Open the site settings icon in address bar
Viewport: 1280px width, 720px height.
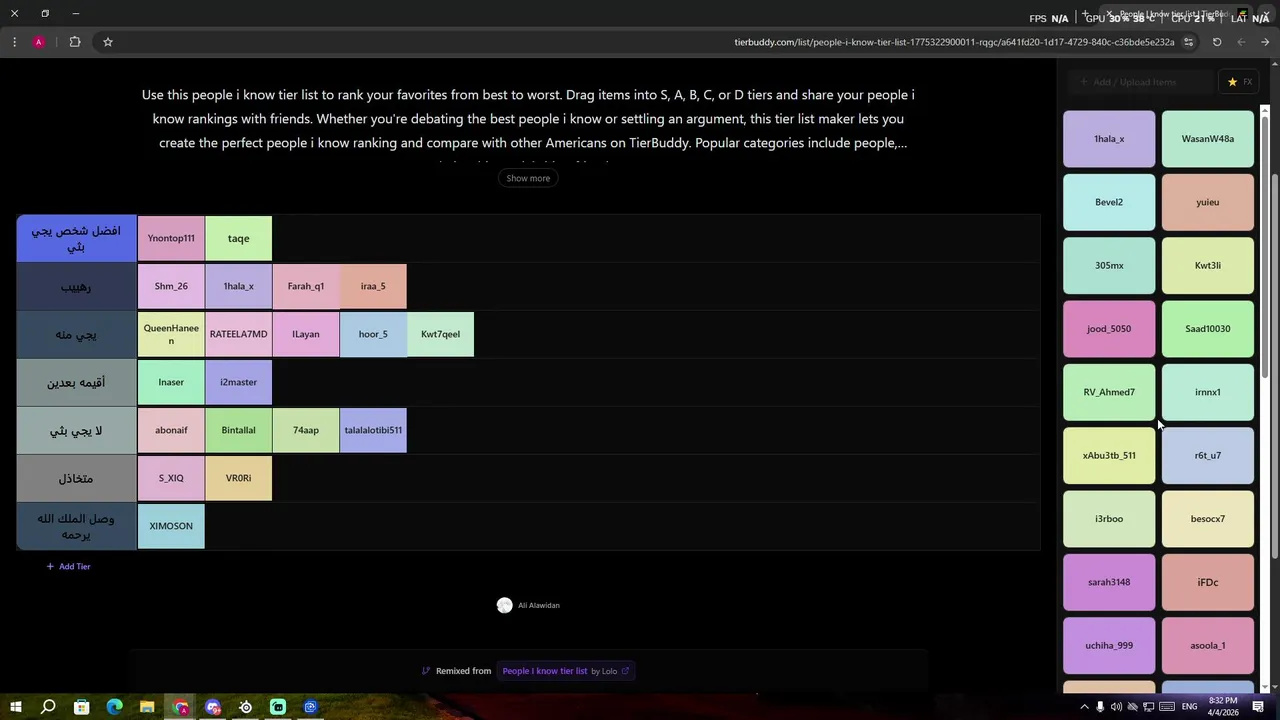pyautogui.click(x=1188, y=42)
